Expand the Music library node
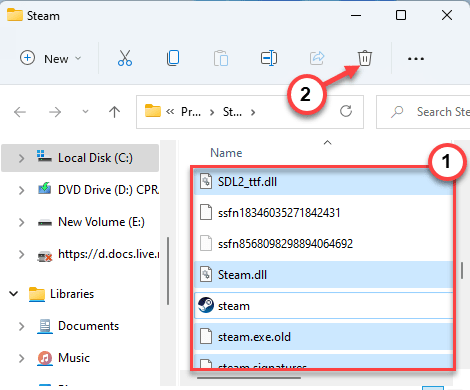The image size is (470, 390). coord(21,358)
